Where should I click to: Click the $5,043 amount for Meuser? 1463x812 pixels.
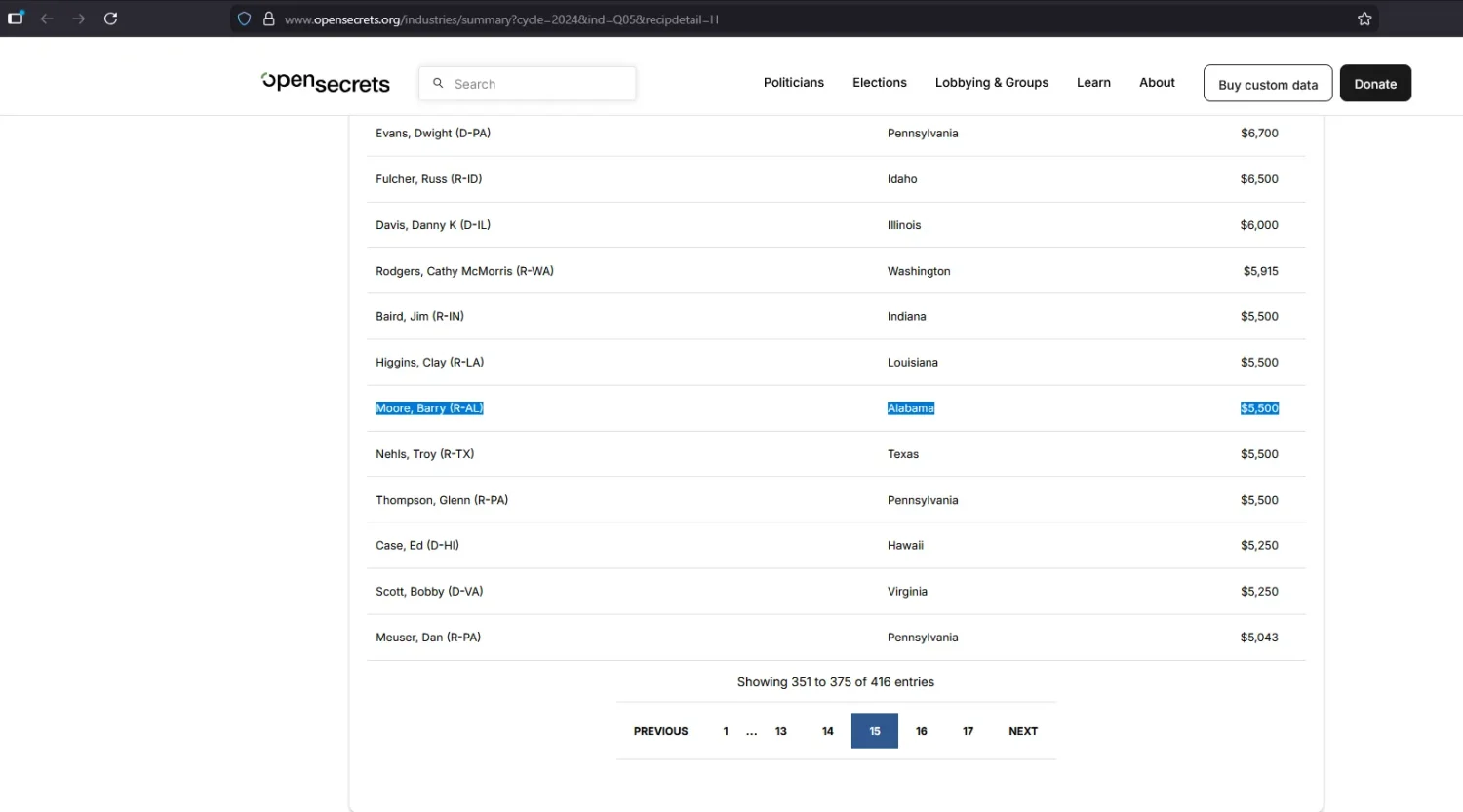1259,638
